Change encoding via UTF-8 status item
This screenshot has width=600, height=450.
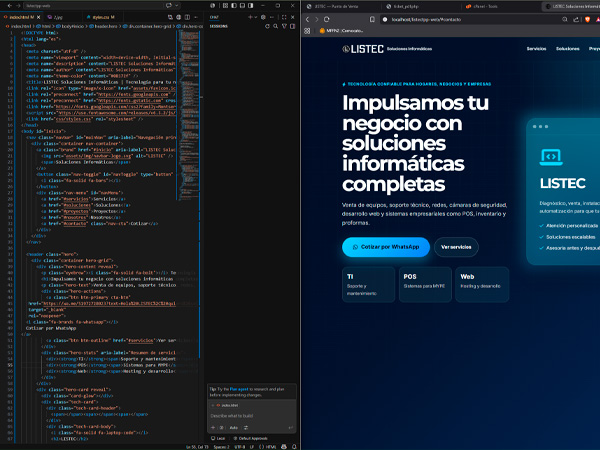[240, 447]
